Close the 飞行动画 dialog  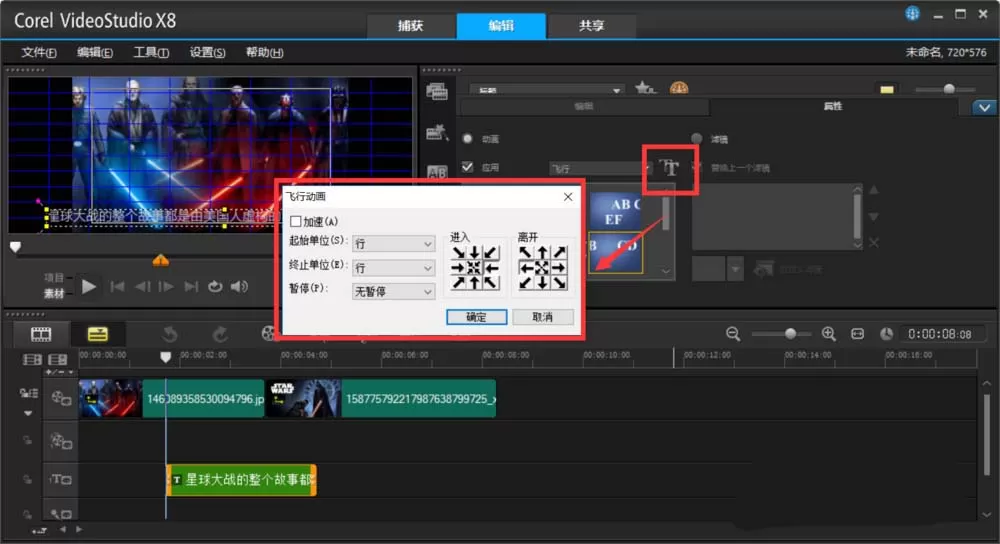568,197
